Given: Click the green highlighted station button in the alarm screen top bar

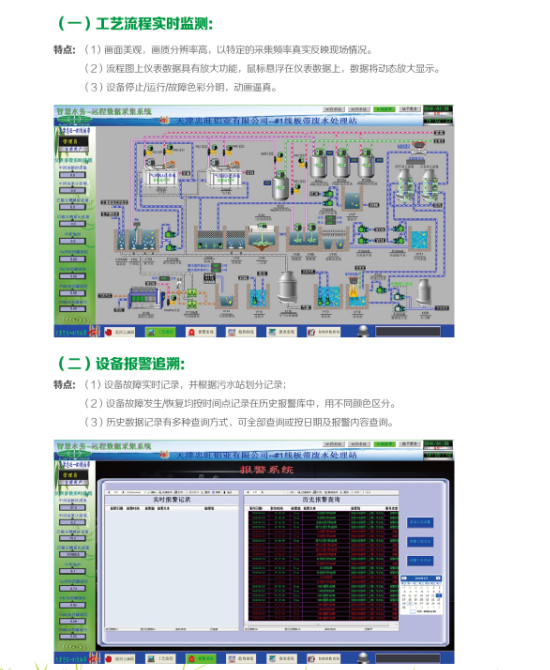Looking at the screenshot, I should pos(384,444).
